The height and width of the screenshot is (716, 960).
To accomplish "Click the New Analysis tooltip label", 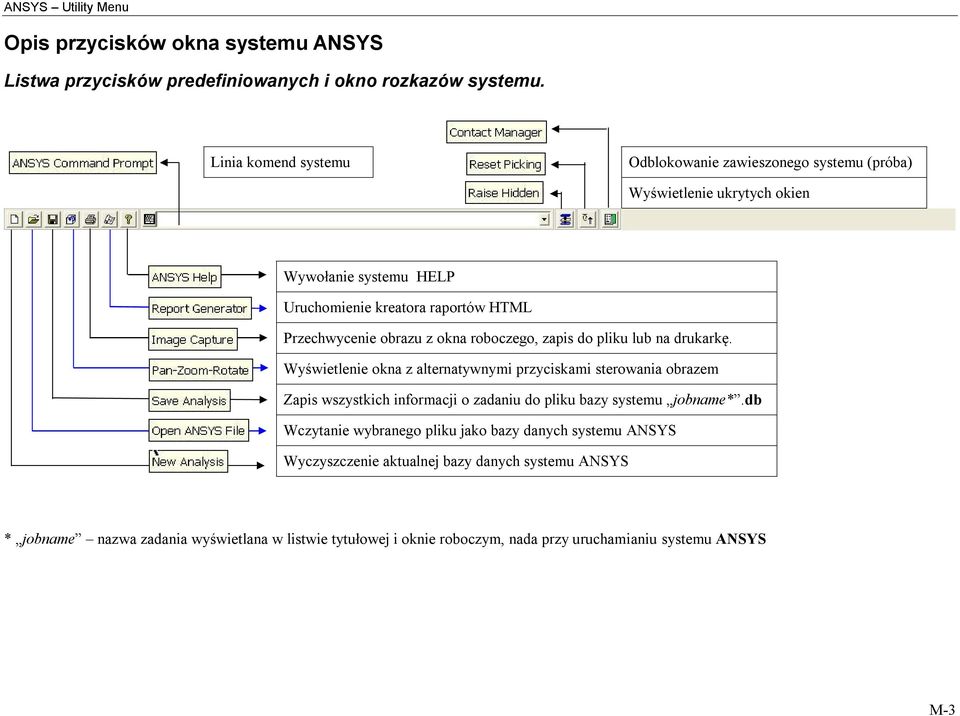I will (x=188, y=461).
